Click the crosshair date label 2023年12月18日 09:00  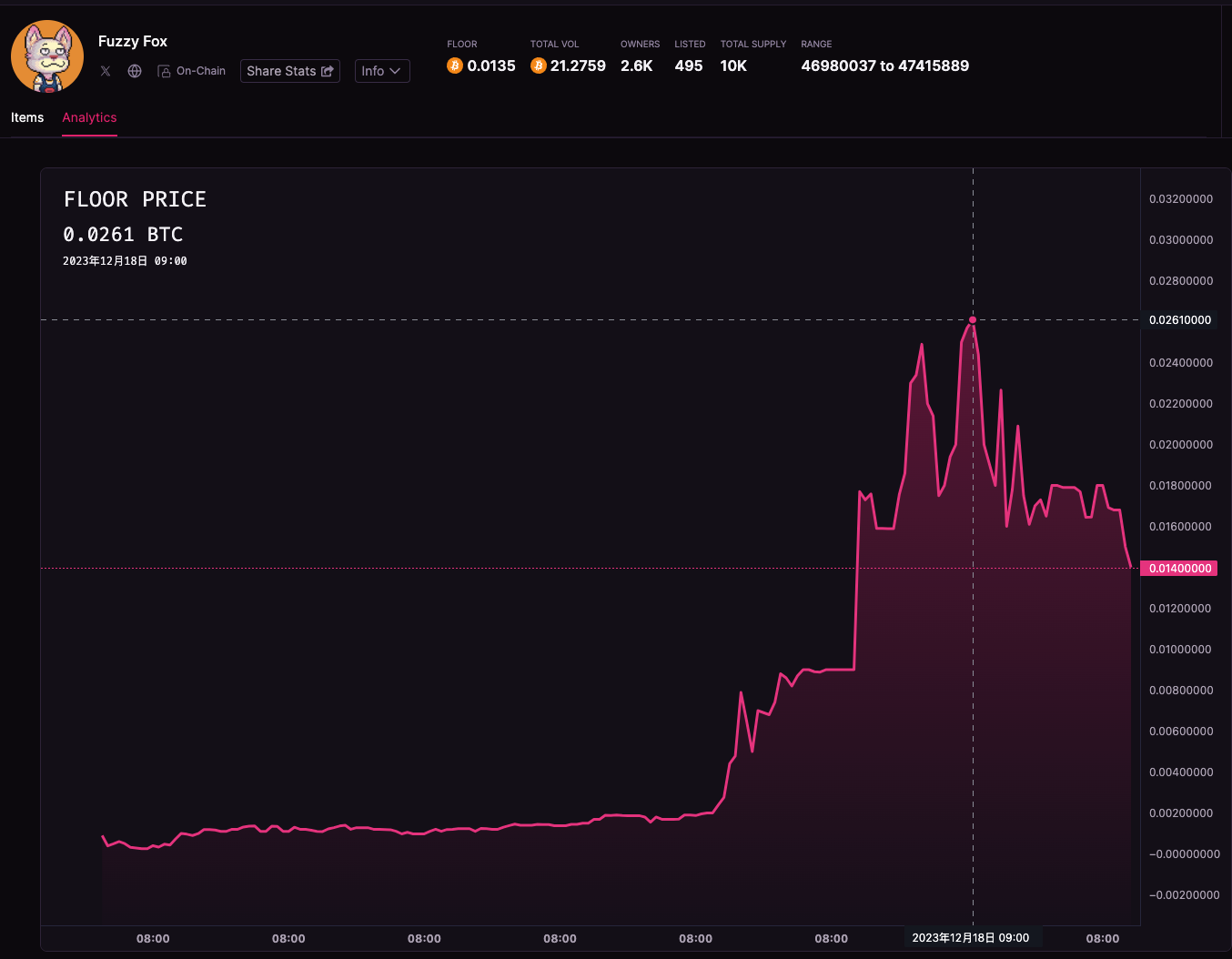point(971,938)
